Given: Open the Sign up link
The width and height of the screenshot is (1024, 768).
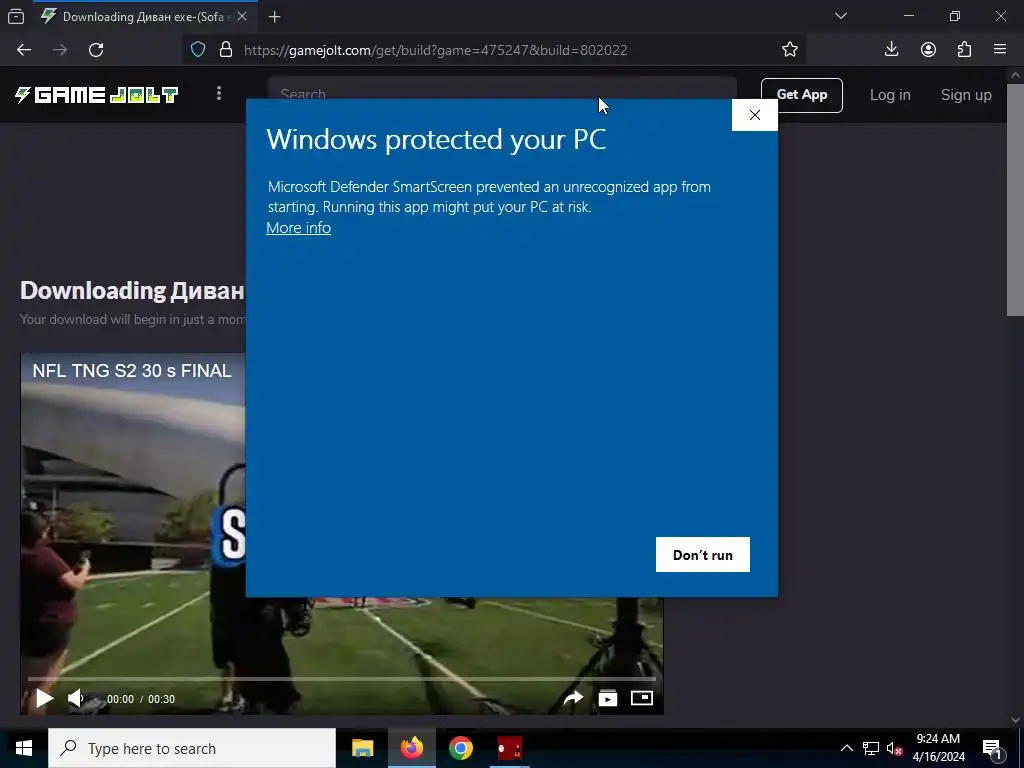Looking at the screenshot, I should 966,95.
